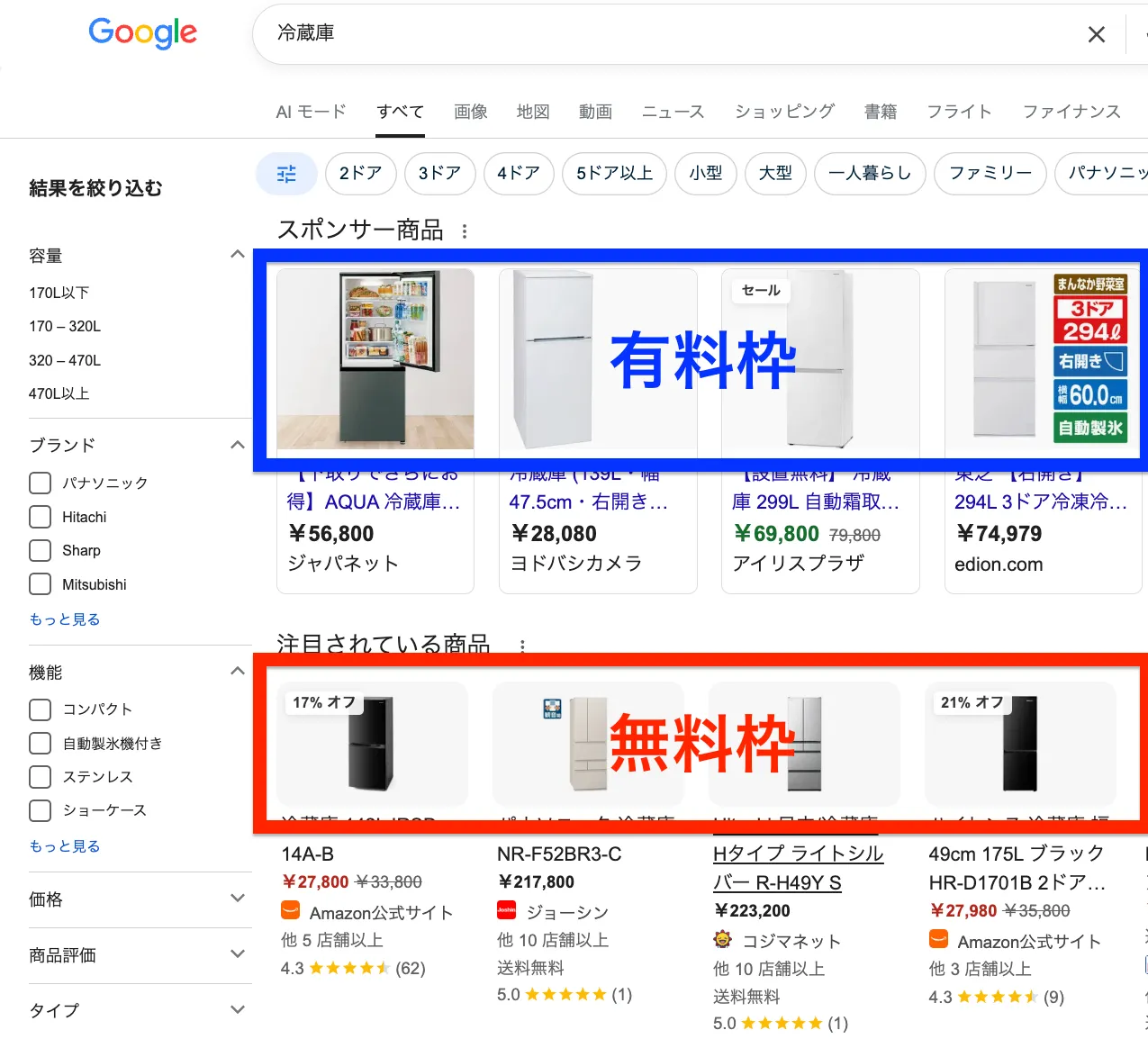Viewport: 1148px width, 1039px height.
Task: Click the star rating of the HR-D1701B product
Action: (998, 998)
